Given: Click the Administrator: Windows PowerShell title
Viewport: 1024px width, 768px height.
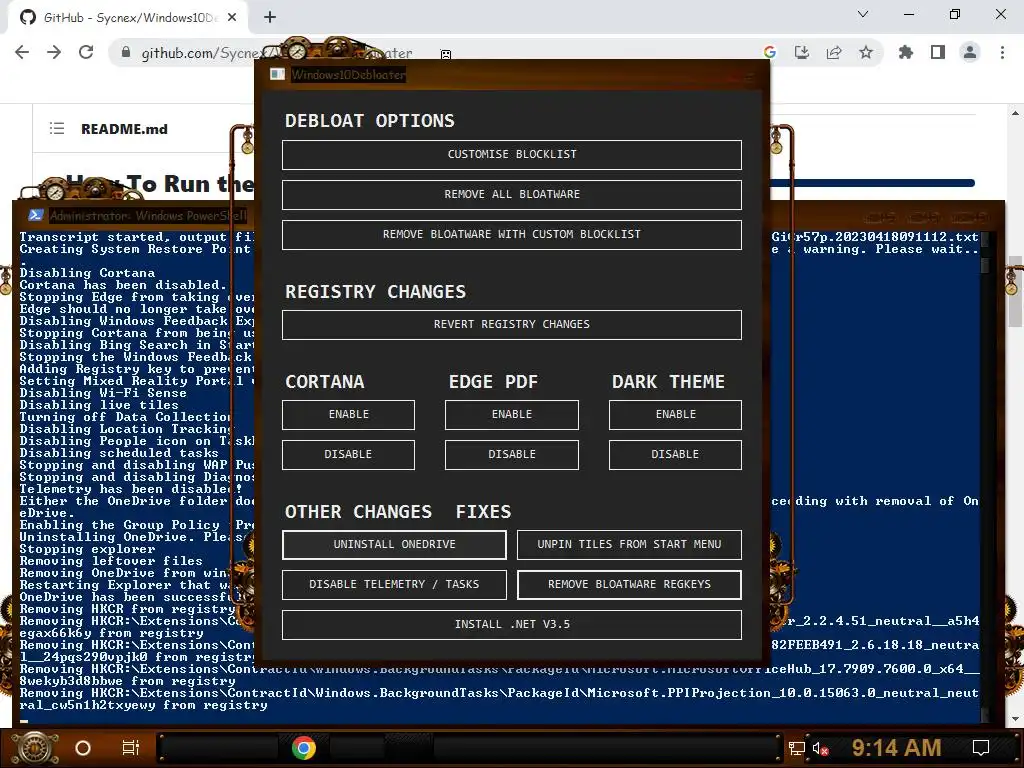Looking at the screenshot, I should click(148, 216).
